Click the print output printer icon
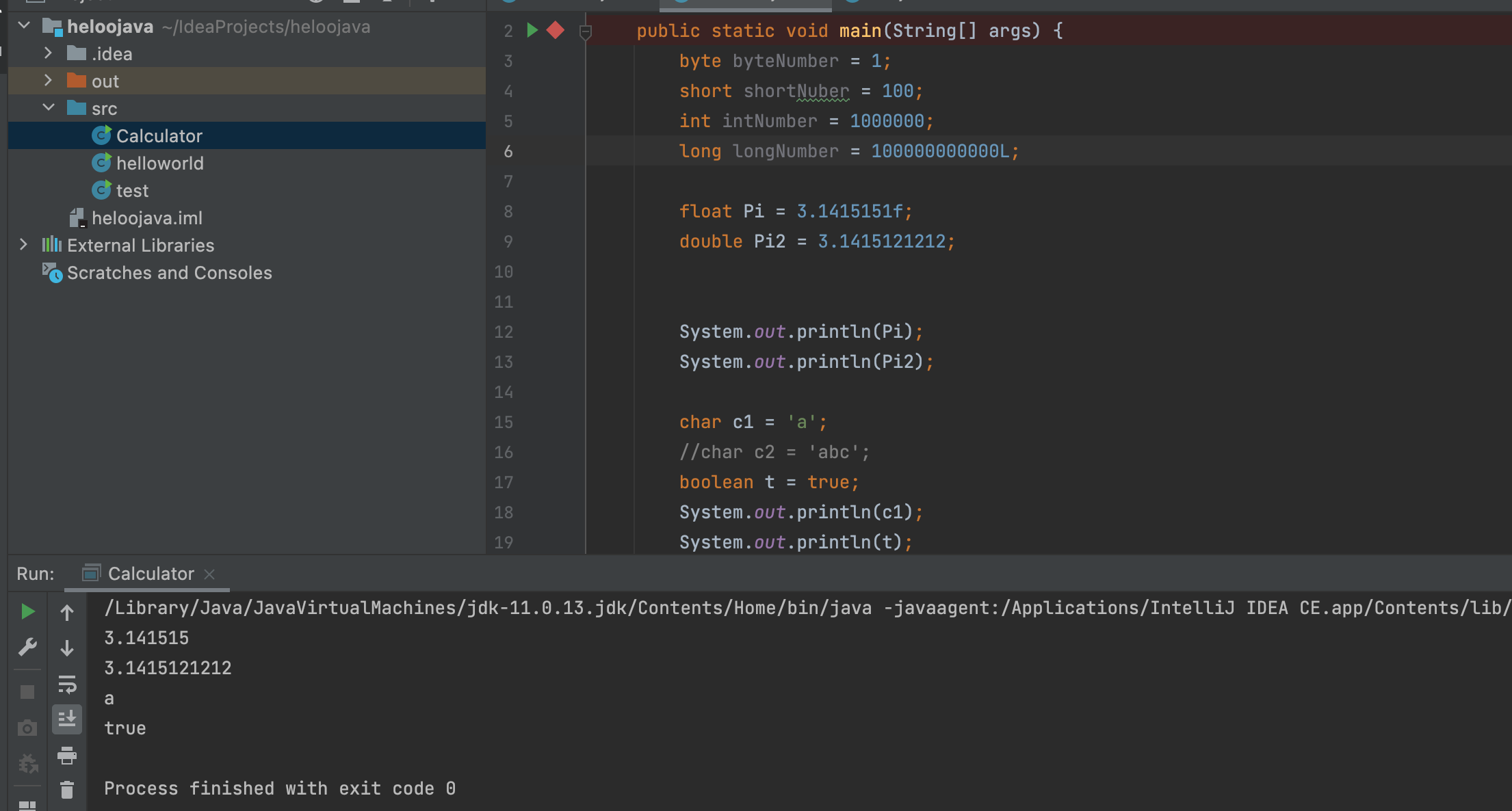 tap(67, 756)
